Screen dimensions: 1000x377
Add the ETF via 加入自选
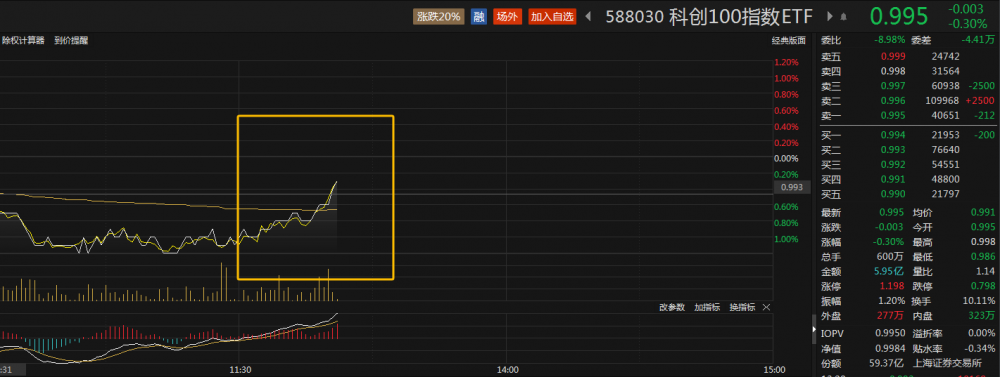[552, 17]
